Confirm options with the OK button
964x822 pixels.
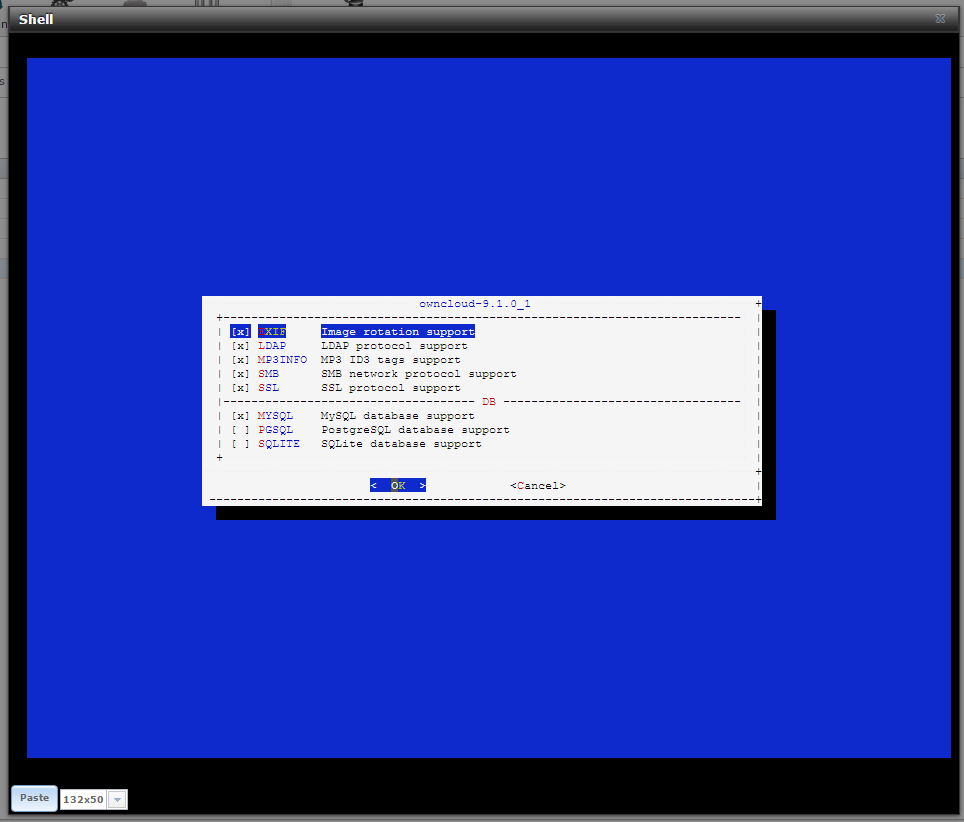coord(398,486)
